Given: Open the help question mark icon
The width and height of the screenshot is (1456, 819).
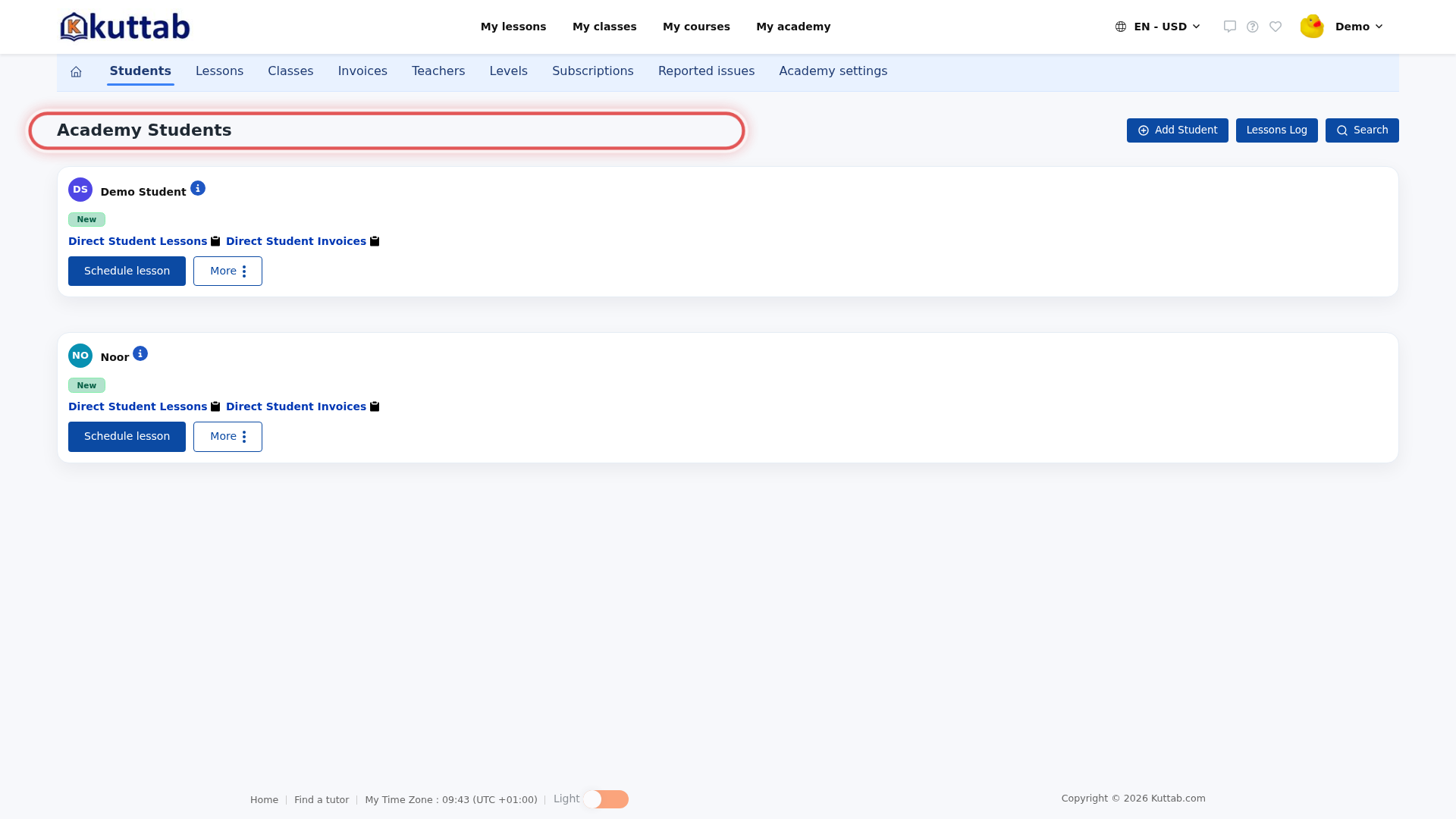Looking at the screenshot, I should (x=1253, y=27).
